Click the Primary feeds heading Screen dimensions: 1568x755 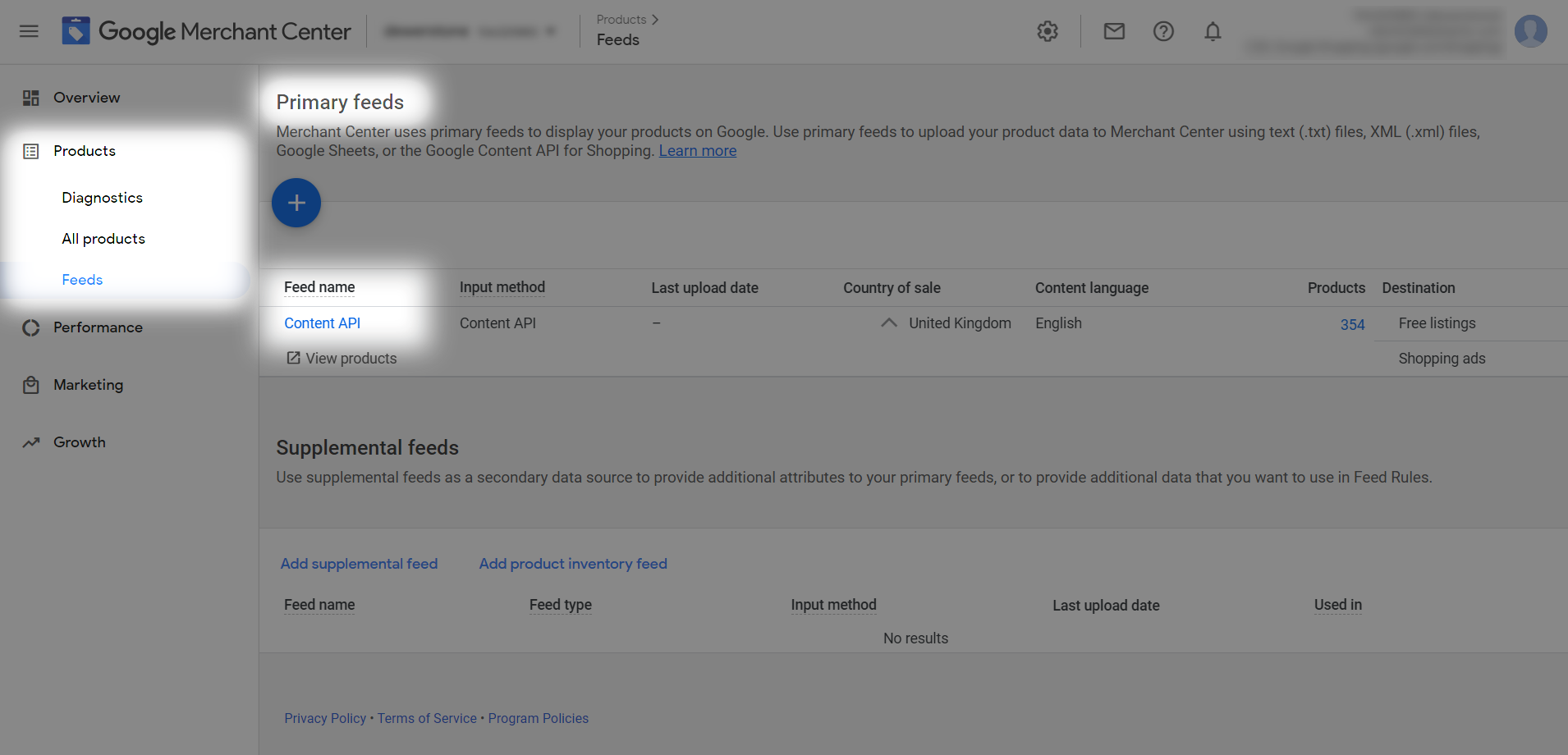tap(340, 102)
